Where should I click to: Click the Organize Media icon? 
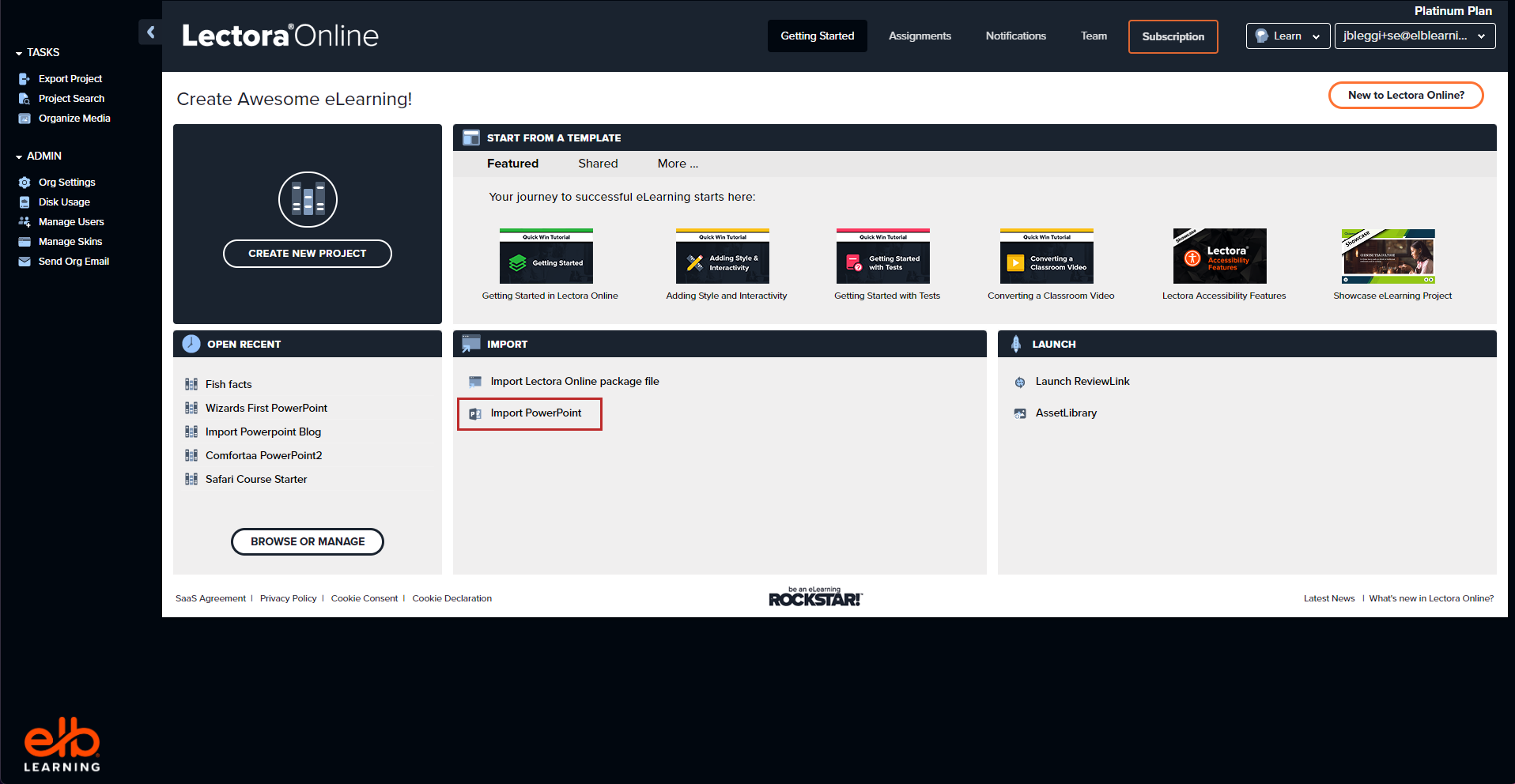pos(25,119)
